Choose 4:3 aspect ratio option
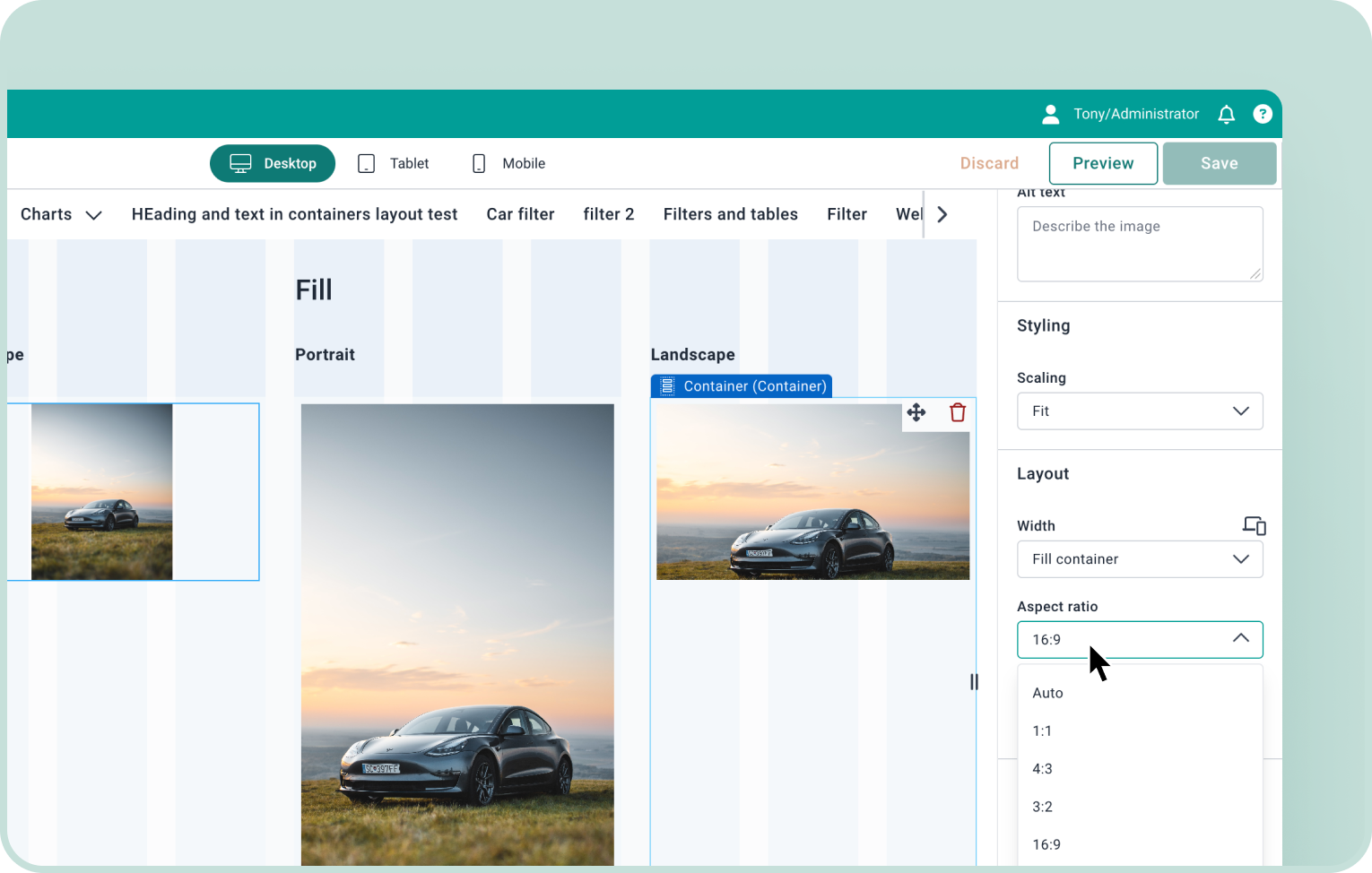 tap(1140, 769)
